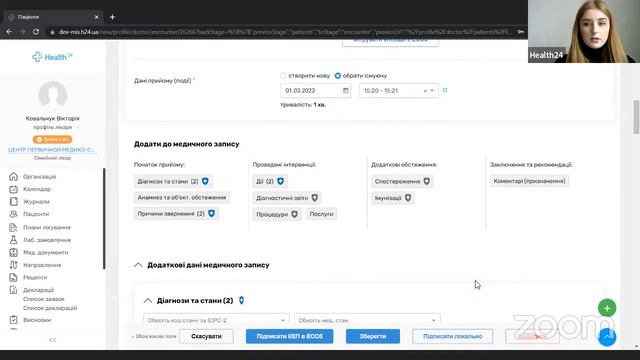The image size is (640, 360).
Task: Open ICPC-2 state code dropdown
Action: [x=216, y=320]
